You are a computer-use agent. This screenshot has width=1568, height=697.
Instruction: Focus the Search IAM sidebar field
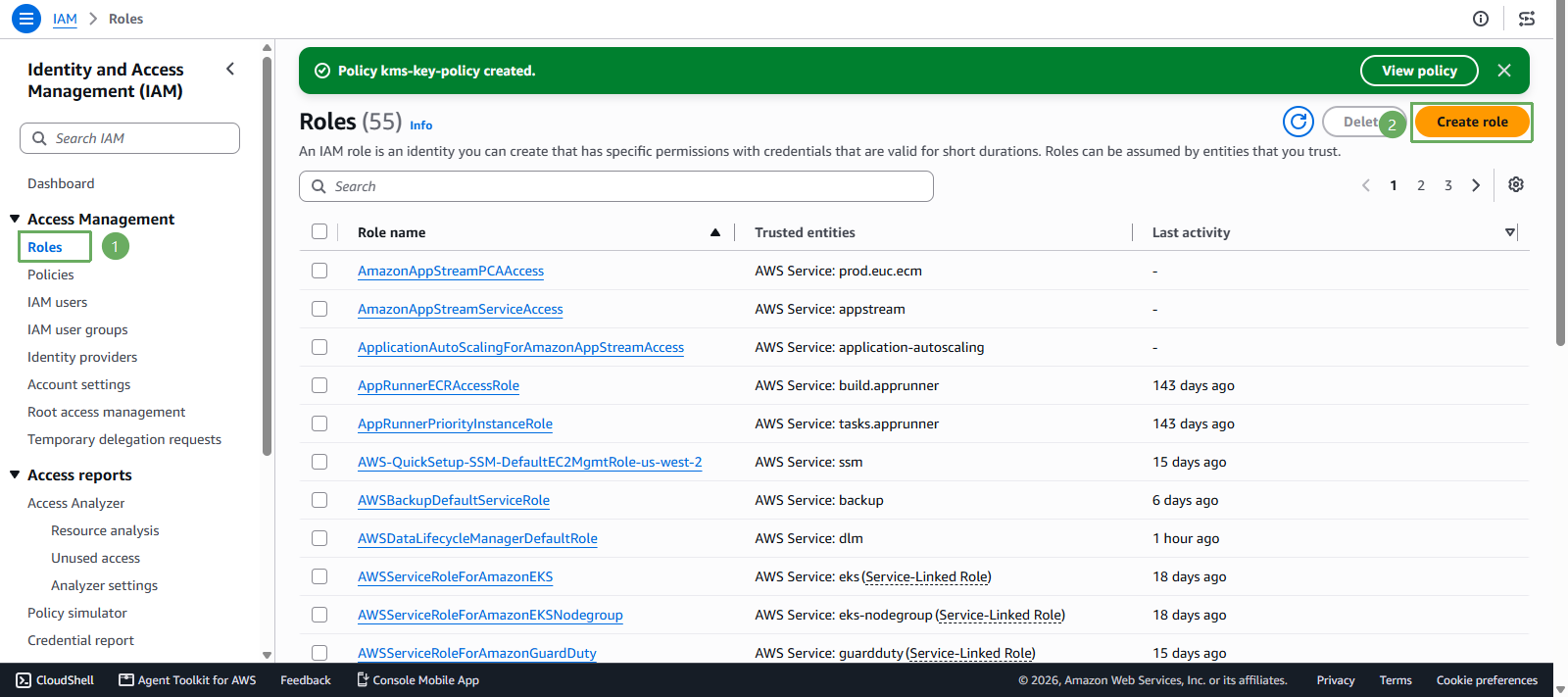(x=129, y=138)
